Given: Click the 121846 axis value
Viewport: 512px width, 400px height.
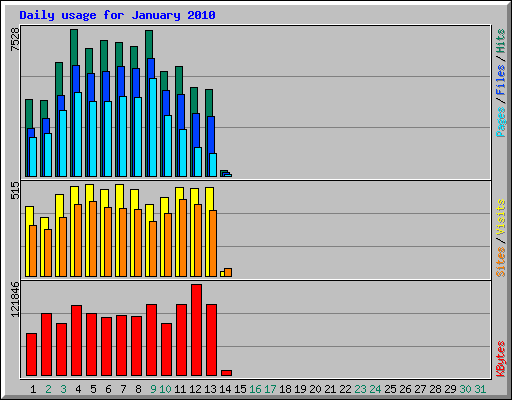Looking at the screenshot, I should click(15, 299).
